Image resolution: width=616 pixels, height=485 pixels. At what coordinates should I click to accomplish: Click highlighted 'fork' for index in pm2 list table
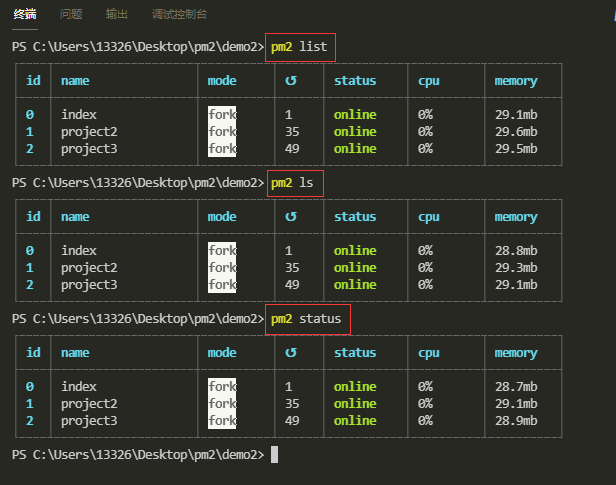click(x=222, y=114)
